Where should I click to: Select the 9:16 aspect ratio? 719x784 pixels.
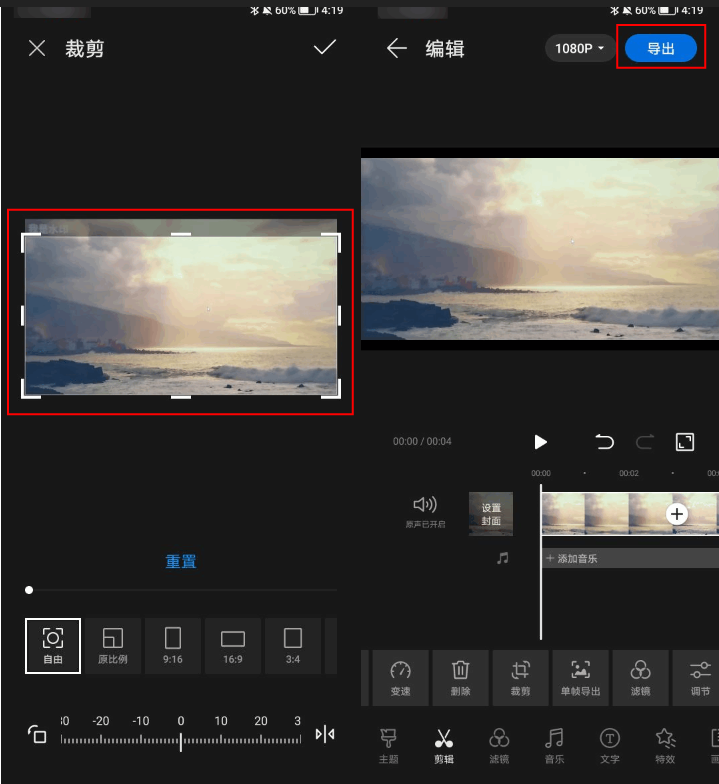pyautogui.click(x=173, y=645)
